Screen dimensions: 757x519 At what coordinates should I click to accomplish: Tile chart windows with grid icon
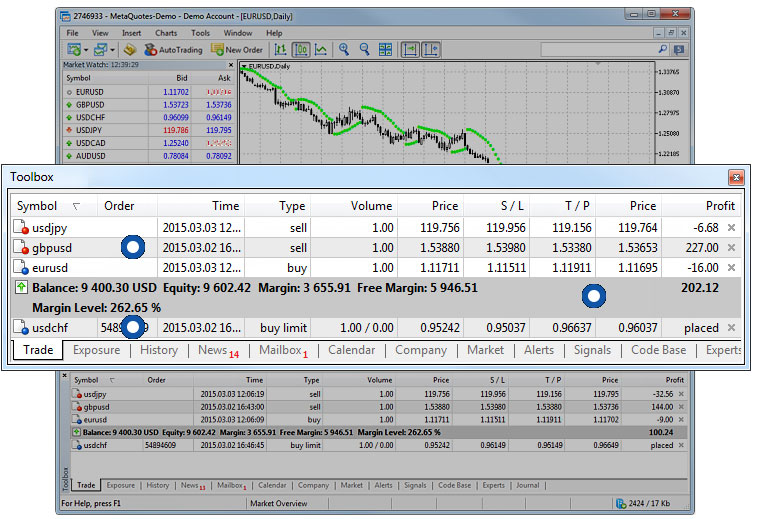[385, 49]
